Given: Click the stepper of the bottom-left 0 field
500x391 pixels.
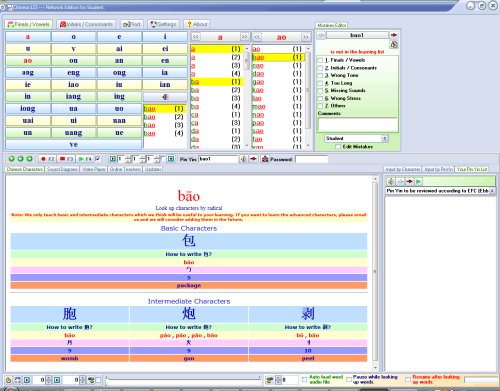Looking at the screenshot, I should (x=49, y=380).
